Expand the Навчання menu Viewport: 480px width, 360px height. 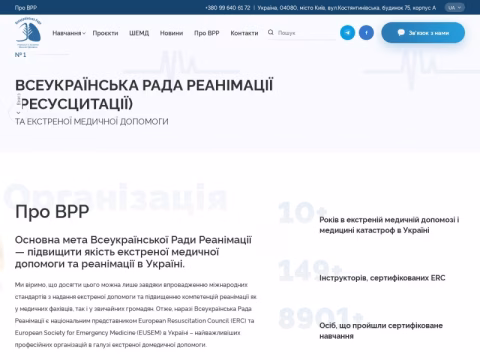pos(69,33)
